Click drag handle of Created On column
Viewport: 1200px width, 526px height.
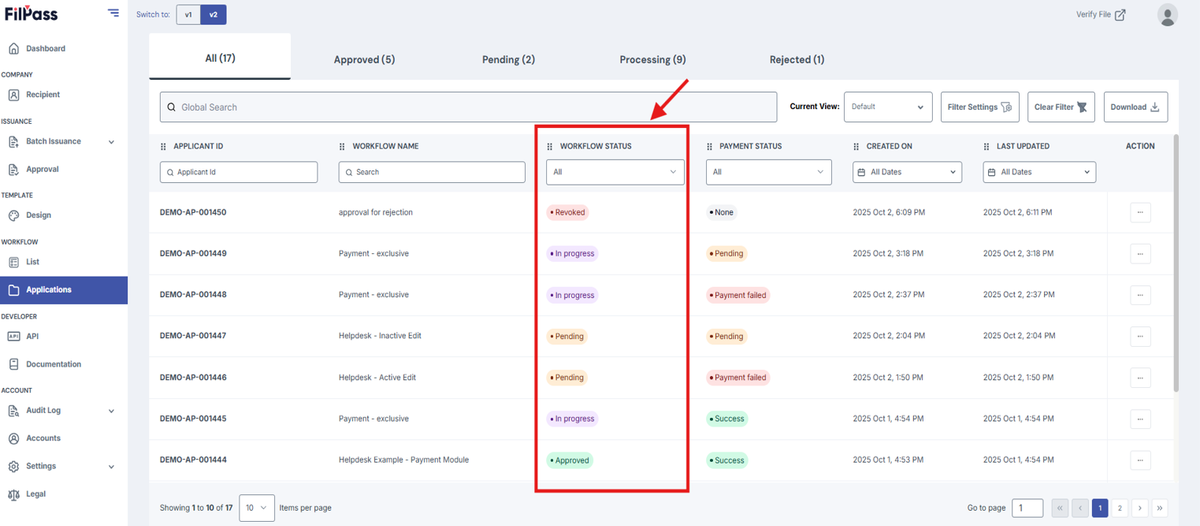coord(857,146)
